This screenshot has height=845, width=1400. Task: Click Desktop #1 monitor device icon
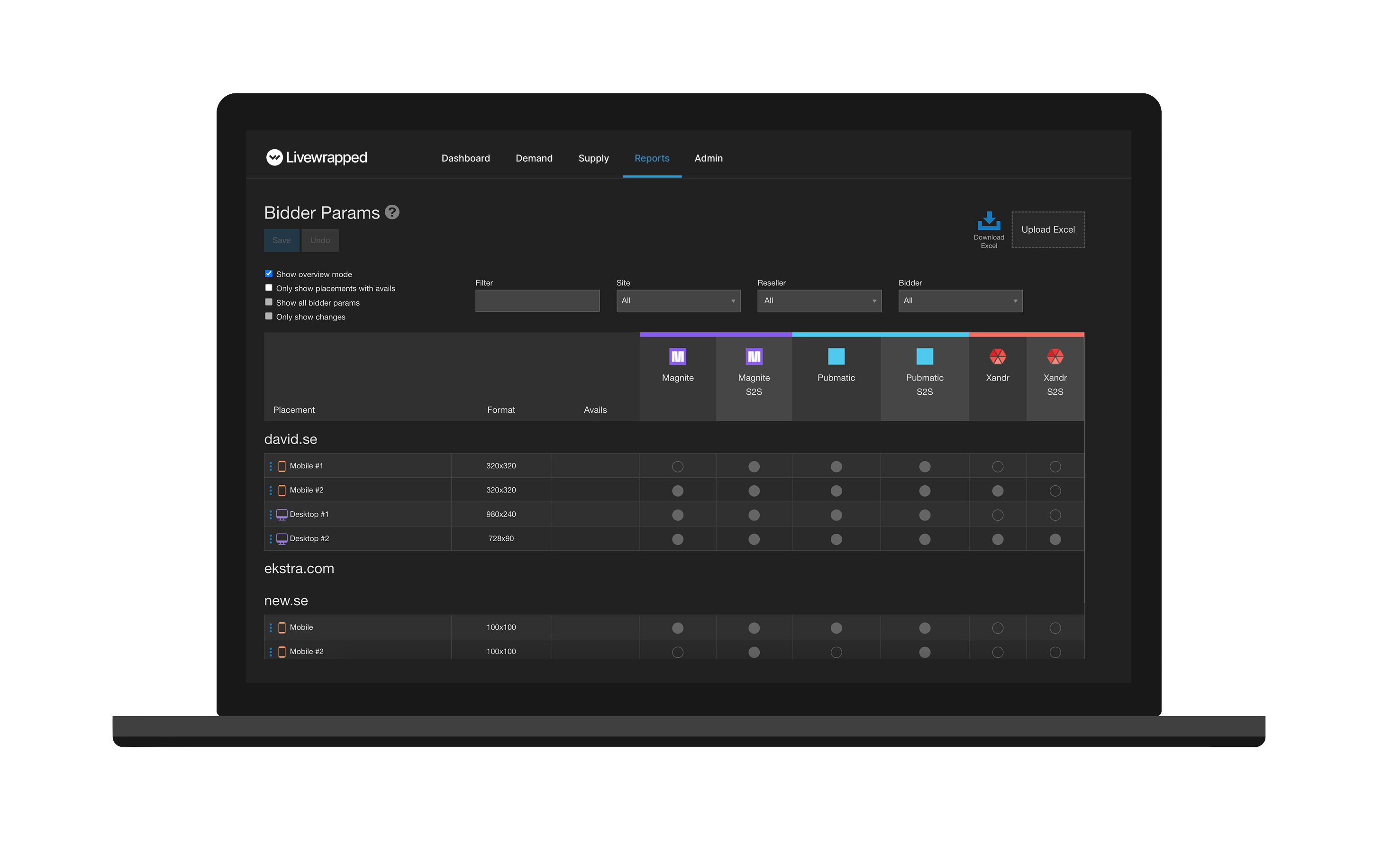pyautogui.click(x=282, y=514)
